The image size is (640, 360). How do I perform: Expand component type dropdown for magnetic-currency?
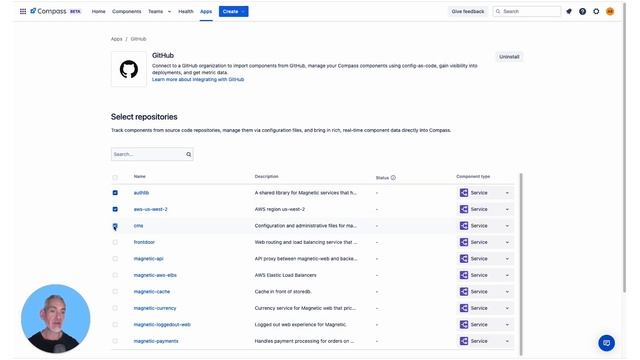tap(507, 308)
